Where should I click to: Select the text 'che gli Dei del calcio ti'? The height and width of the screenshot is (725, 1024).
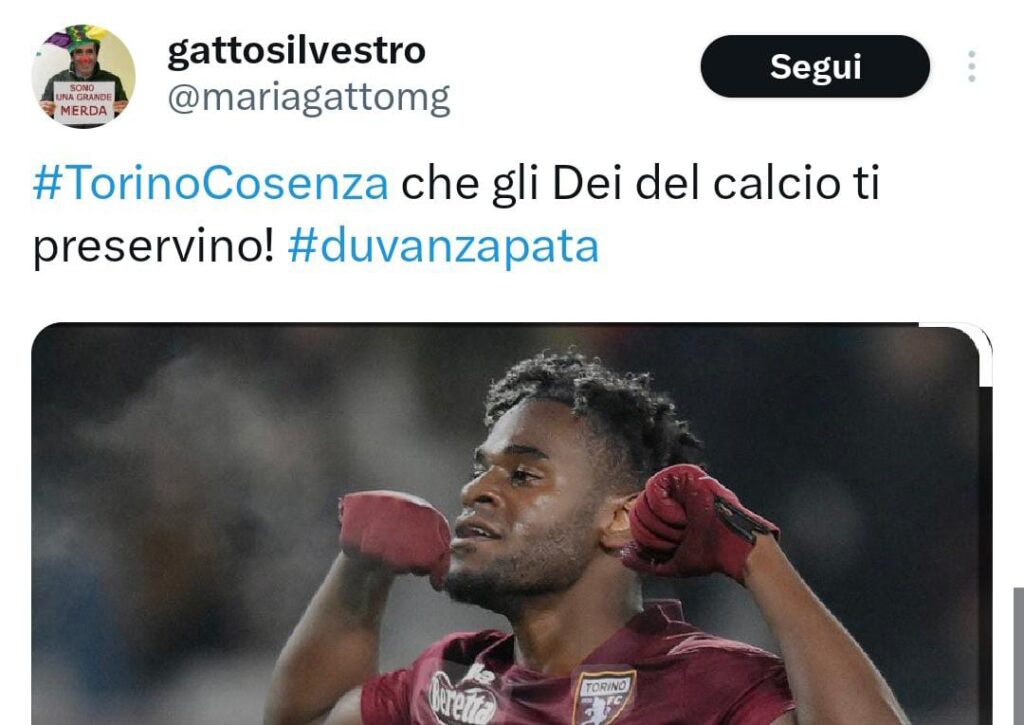(x=640, y=184)
